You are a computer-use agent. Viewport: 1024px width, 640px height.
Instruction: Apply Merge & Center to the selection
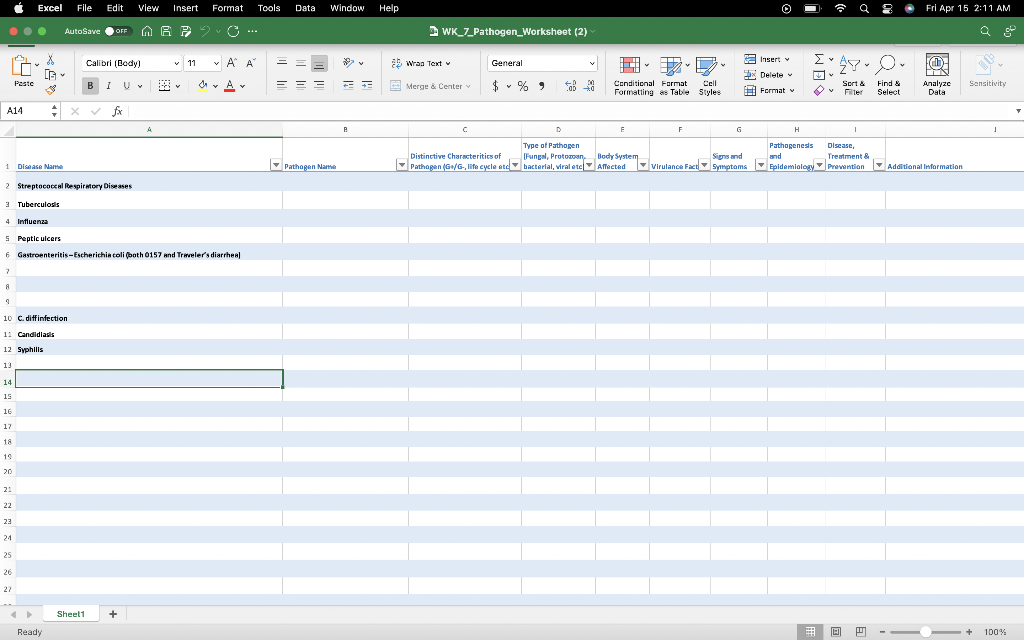click(x=430, y=85)
